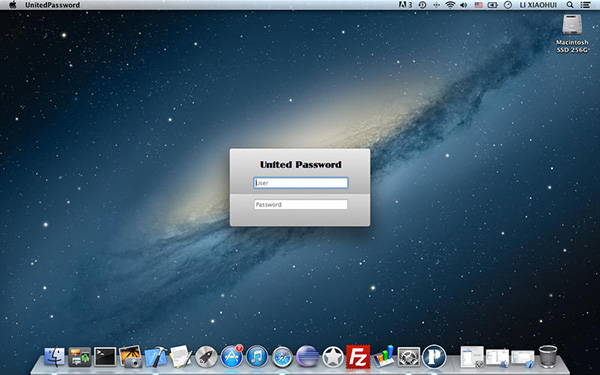Open iPhoto from the Dock

[x=130, y=357]
